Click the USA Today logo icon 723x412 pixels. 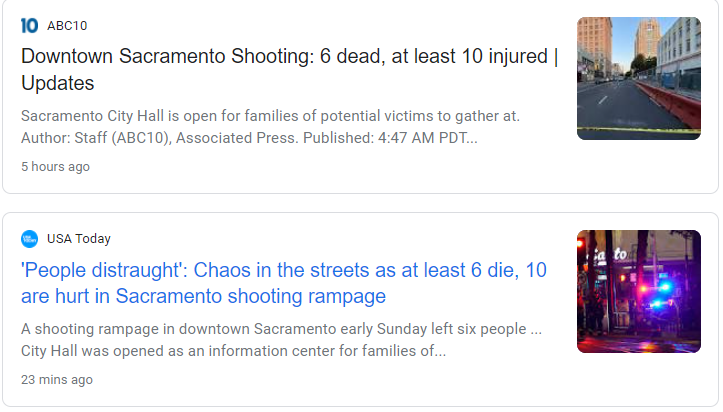point(29,239)
